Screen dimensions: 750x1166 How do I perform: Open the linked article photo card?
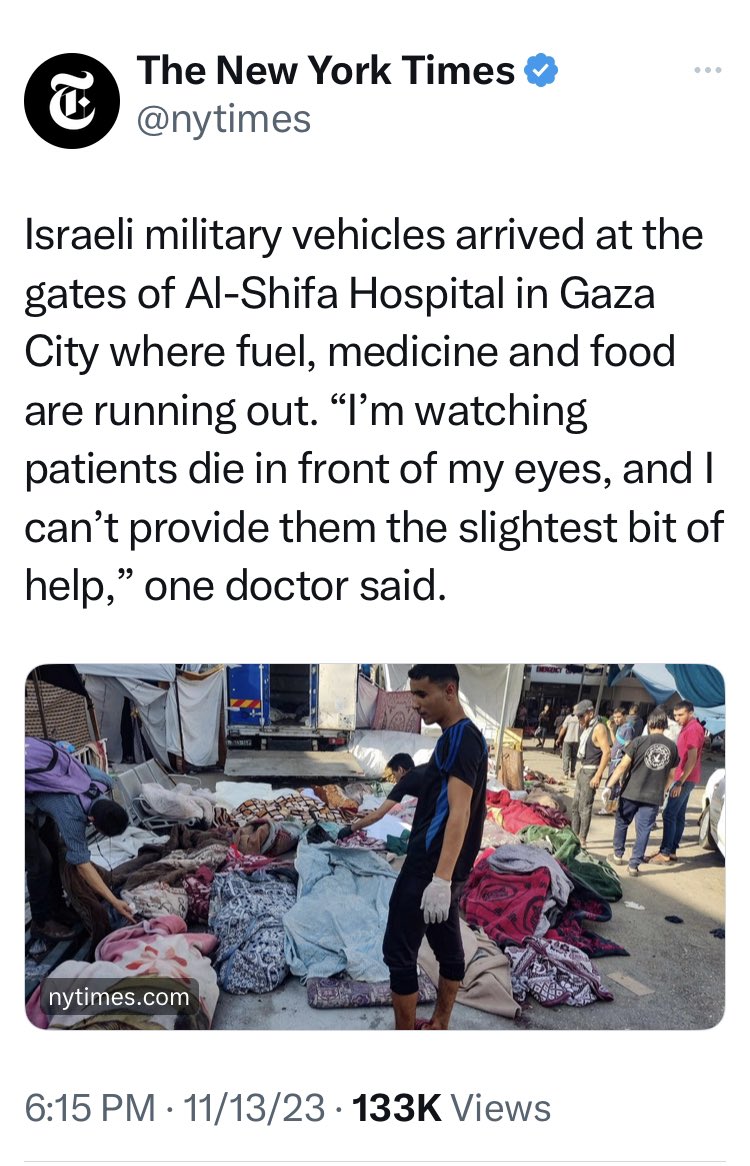(375, 846)
